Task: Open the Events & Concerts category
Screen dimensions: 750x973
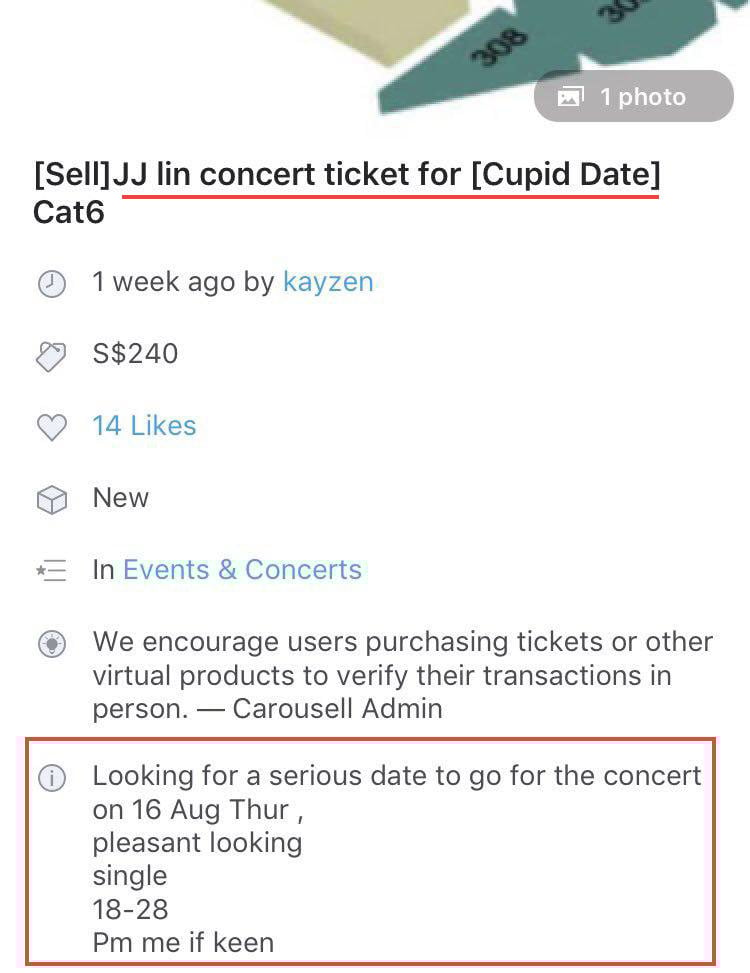Action: [242, 570]
